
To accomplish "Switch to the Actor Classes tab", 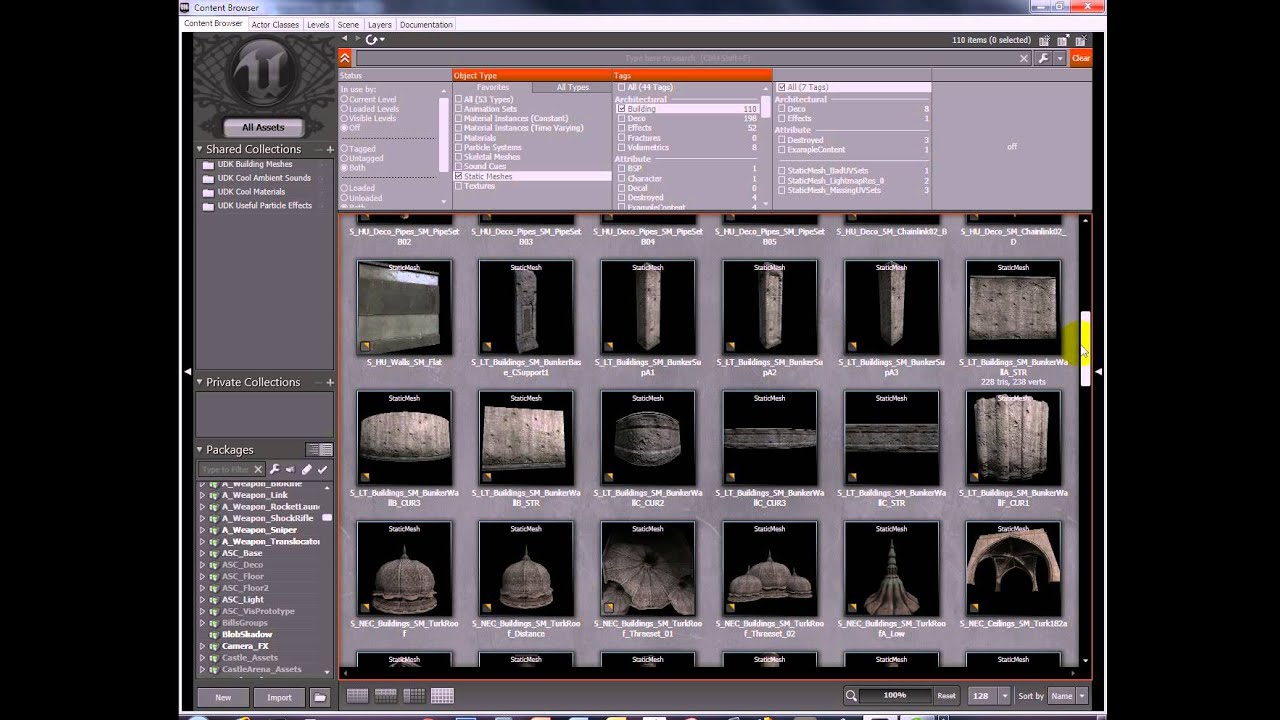I will [275, 24].
